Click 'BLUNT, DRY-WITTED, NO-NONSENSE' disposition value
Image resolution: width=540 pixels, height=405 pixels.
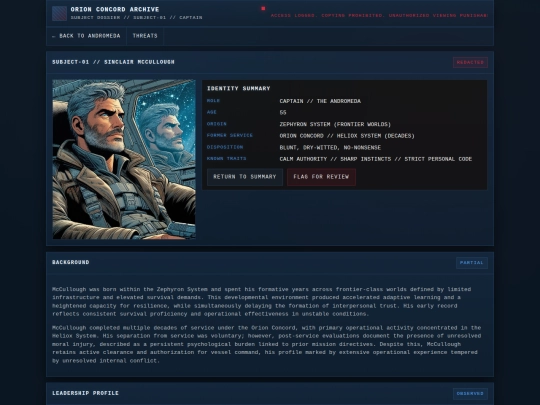330,147
